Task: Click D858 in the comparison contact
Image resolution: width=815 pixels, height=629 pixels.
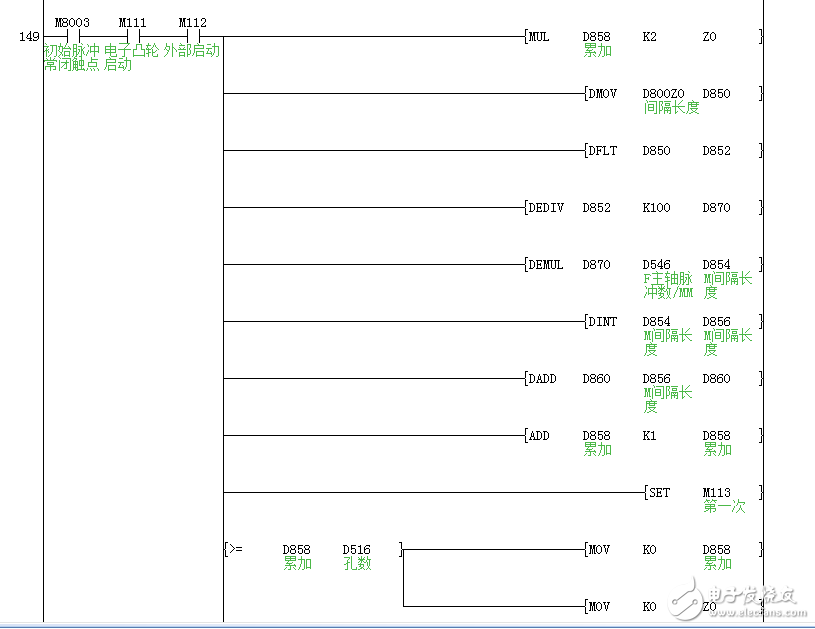Action: pyautogui.click(x=296, y=549)
